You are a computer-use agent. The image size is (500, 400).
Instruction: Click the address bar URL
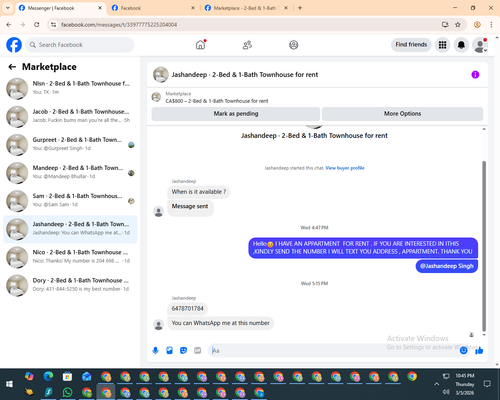point(119,25)
